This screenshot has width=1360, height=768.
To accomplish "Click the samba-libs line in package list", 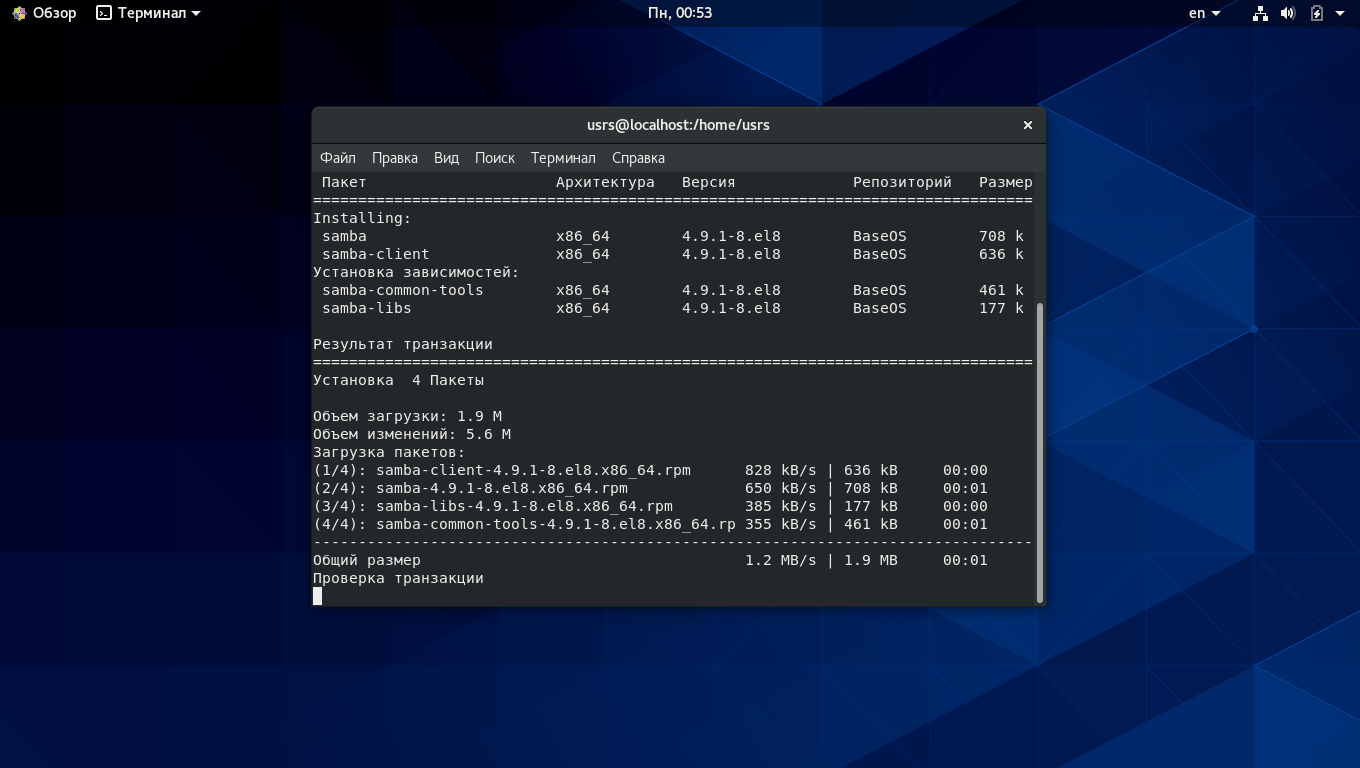I will (366, 308).
